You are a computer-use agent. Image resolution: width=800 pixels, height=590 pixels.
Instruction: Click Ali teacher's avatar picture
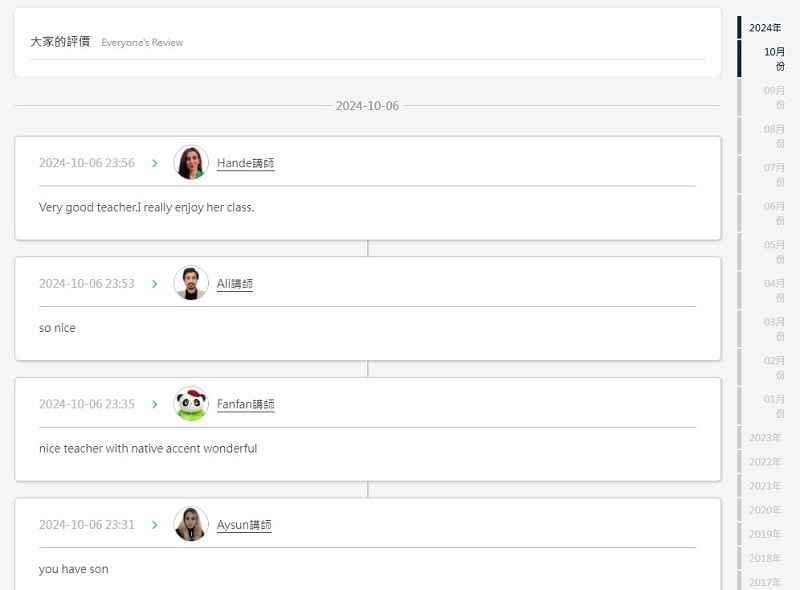point(191,283)
